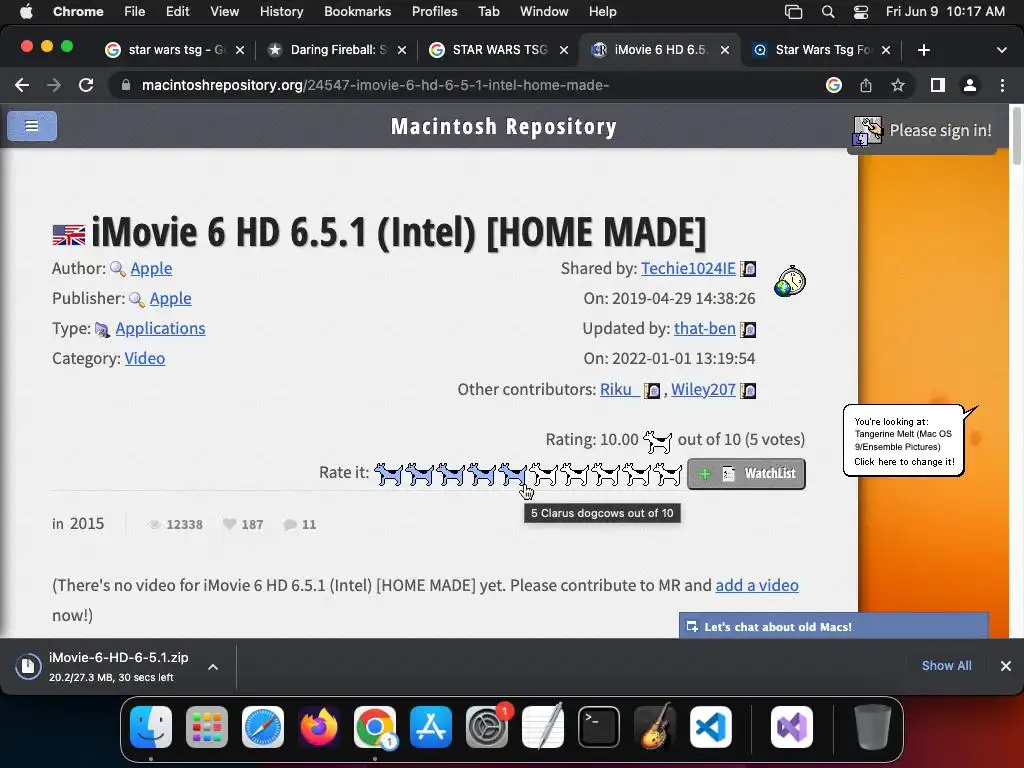This screenshot has height=768, width=1024.
Task: Open Firefox from the Dock
Action: click(319, 727)
